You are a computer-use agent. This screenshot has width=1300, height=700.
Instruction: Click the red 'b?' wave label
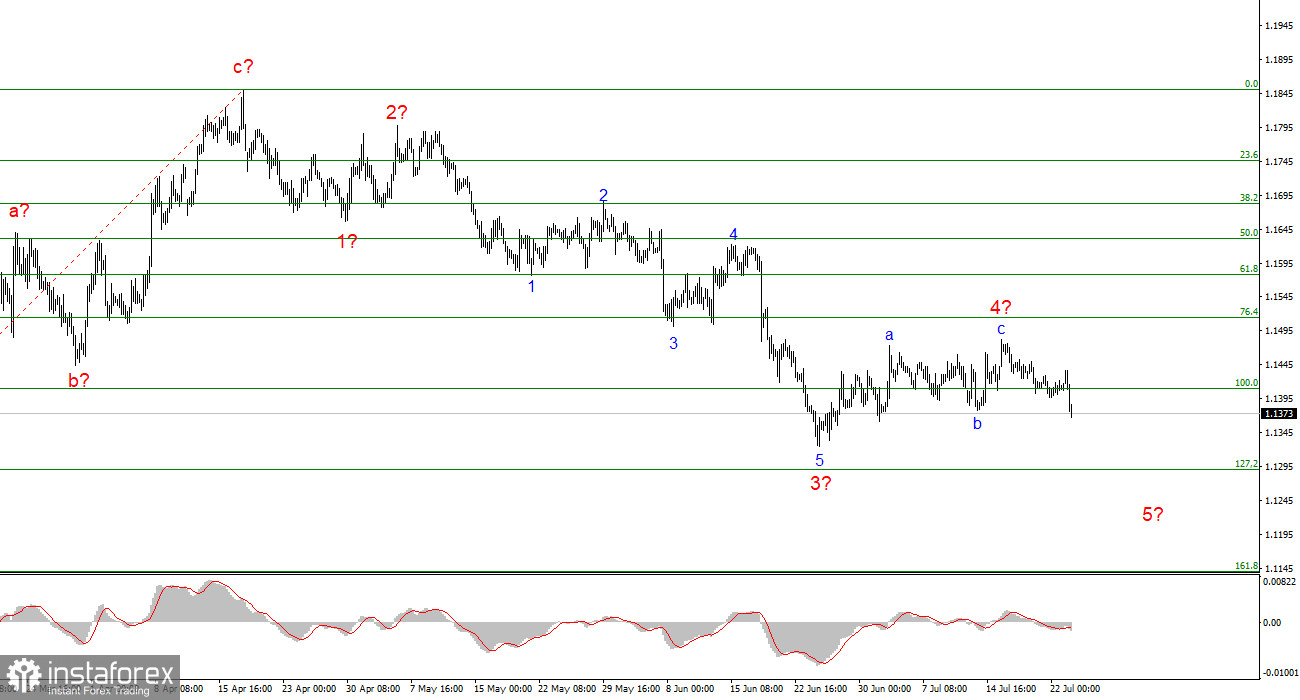click(x=79, y=379)
